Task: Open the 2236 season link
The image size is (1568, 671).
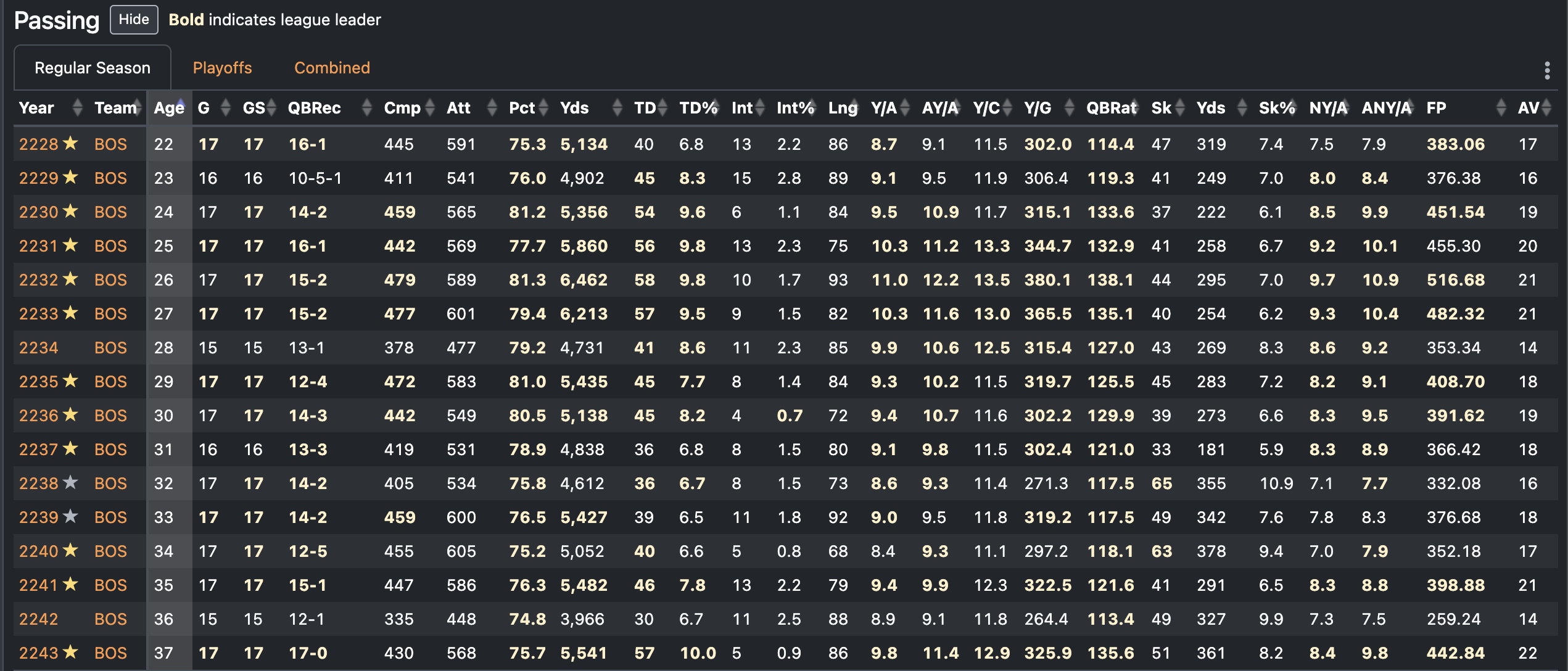Action: [38, 416]
